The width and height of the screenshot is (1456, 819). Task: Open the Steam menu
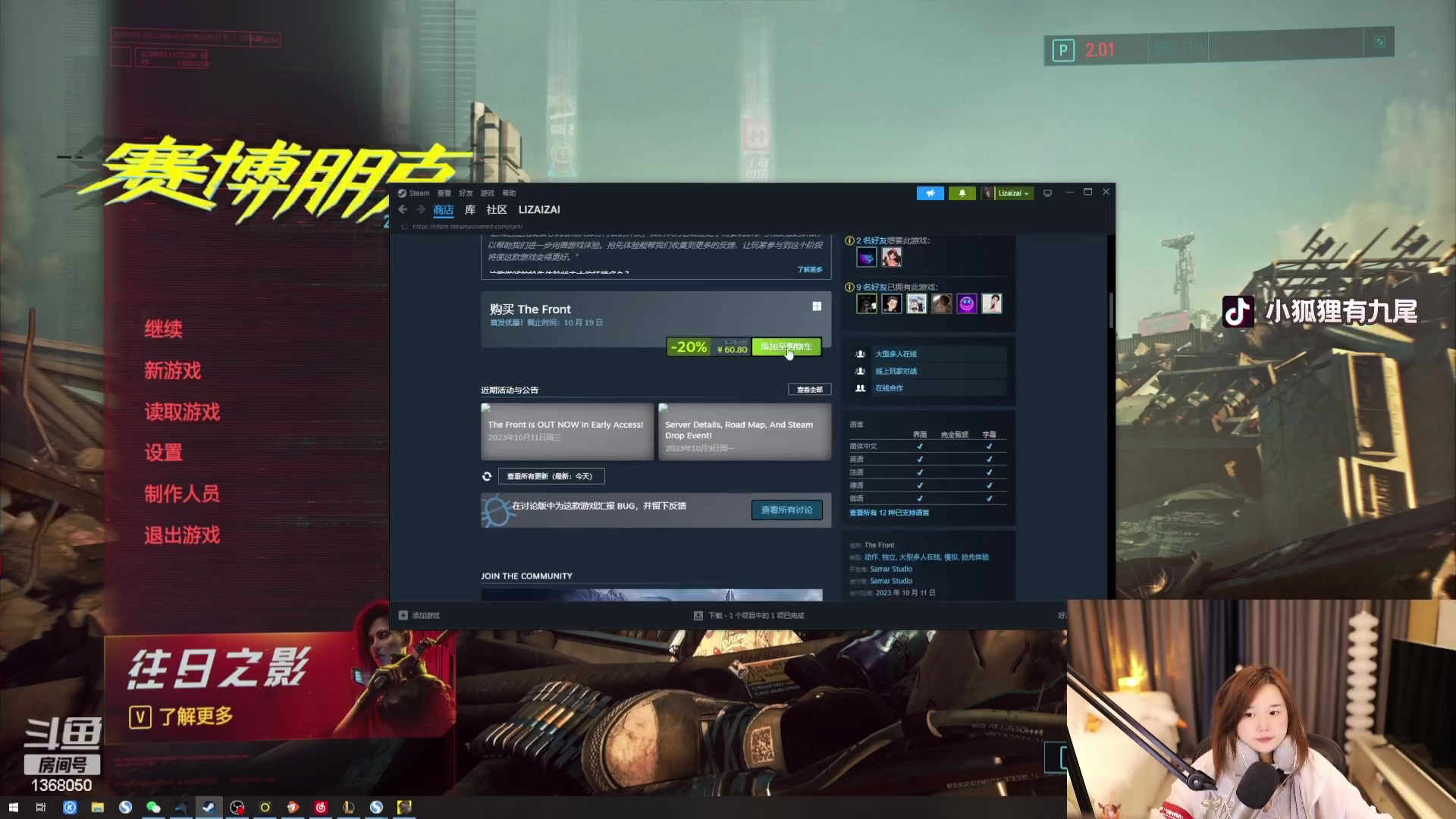tap(419, 193)
